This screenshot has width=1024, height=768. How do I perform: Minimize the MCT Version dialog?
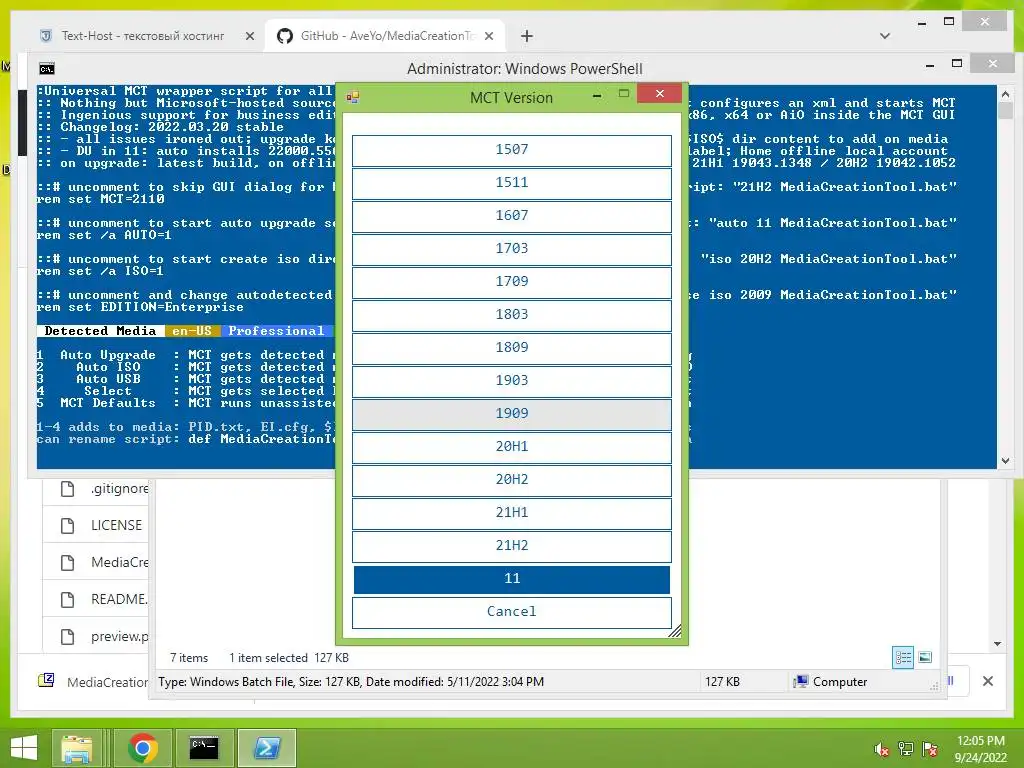(597, 95)
